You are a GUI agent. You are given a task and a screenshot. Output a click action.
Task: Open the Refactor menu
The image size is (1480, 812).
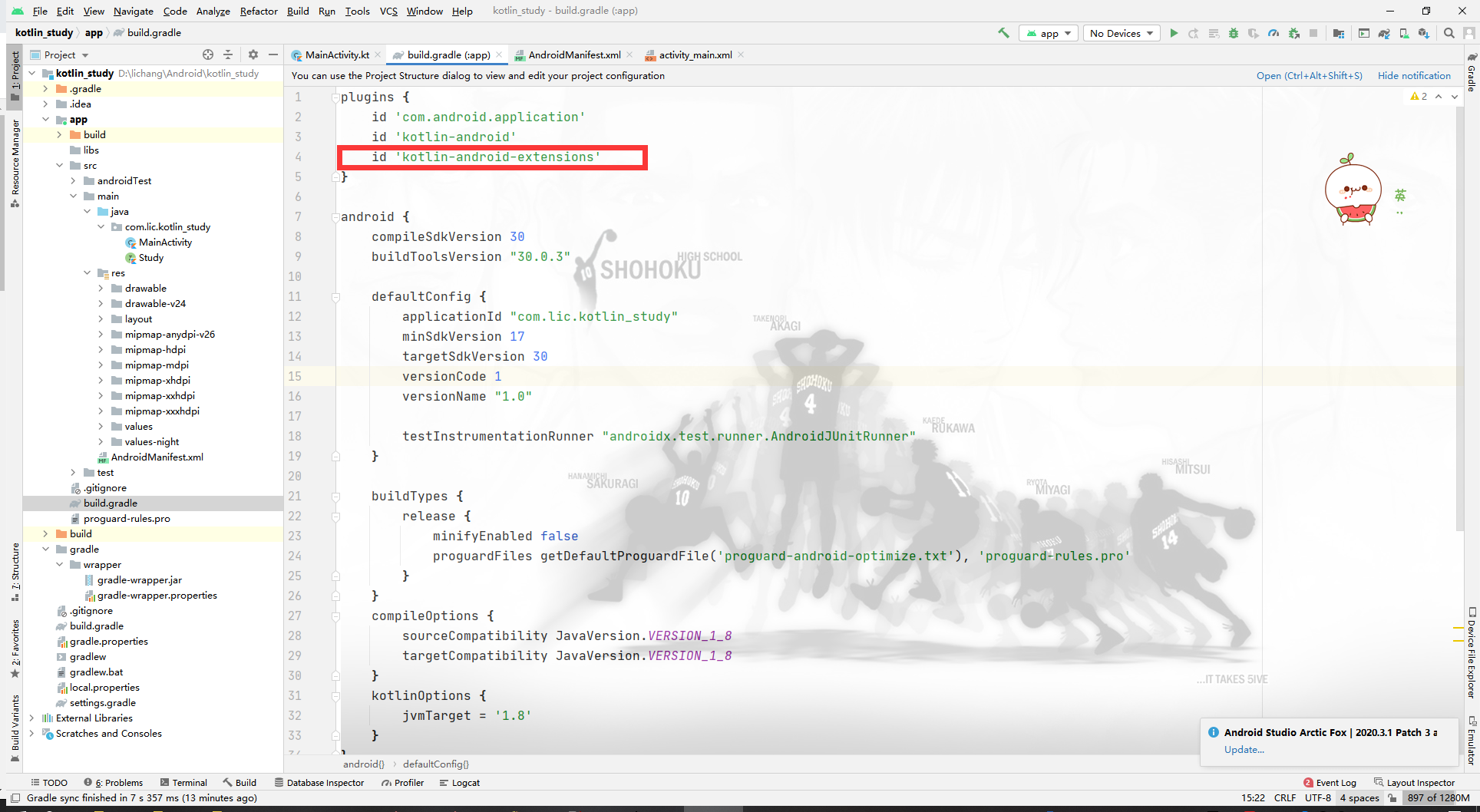tap(259, 11)
